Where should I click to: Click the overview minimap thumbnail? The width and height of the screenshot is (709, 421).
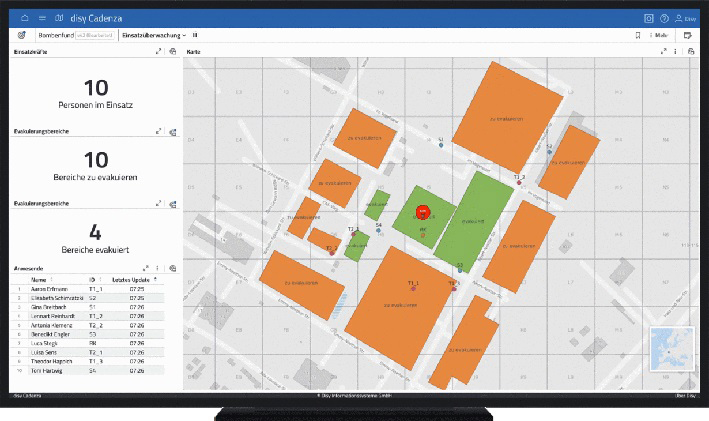[672, 349]
